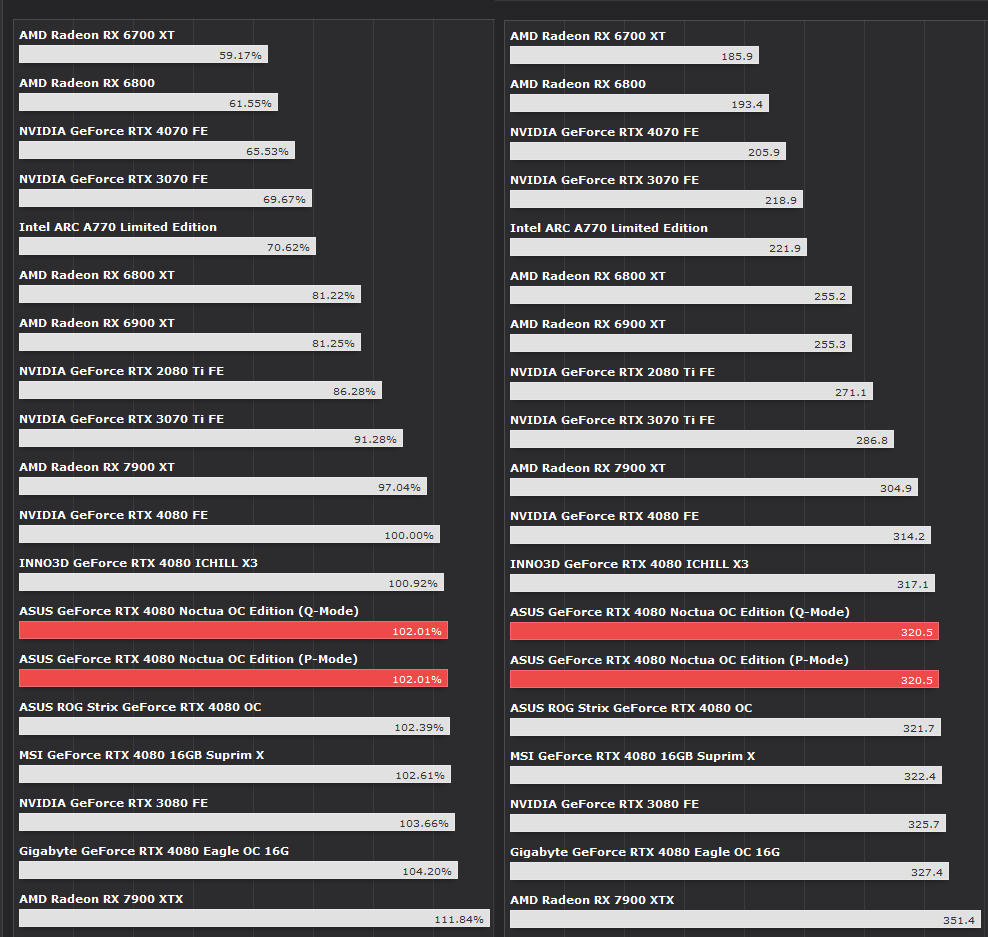Select the 327.4 value in right chart
The image size is (988, 937).
tap(926, 872)
